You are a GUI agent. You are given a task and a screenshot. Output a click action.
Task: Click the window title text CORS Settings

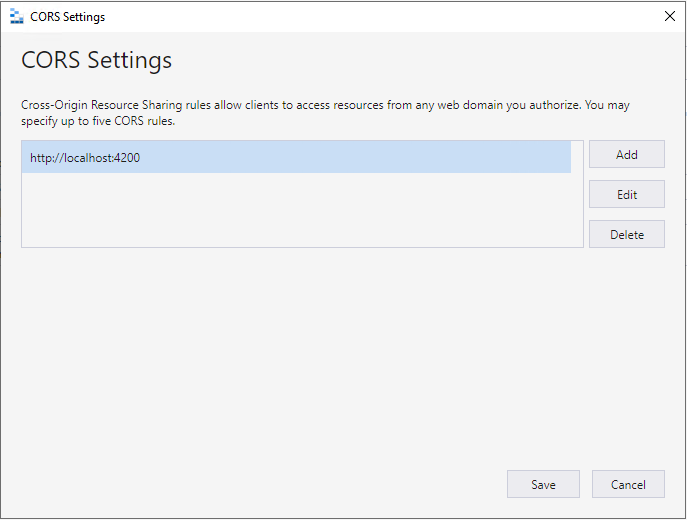(x=67, y=17)
